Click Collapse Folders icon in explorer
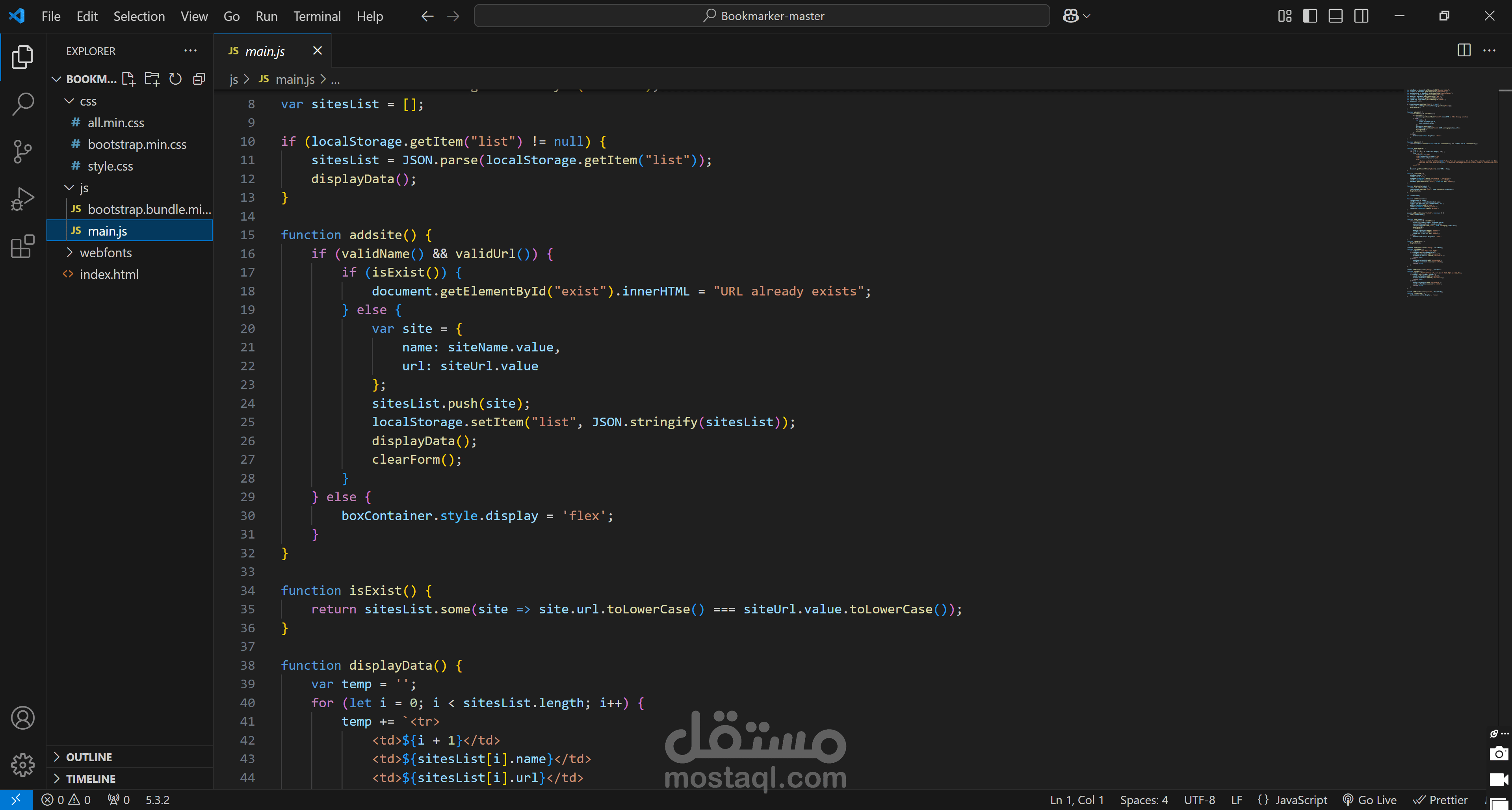The image size is (1512, 810). [x=200, y=79]
